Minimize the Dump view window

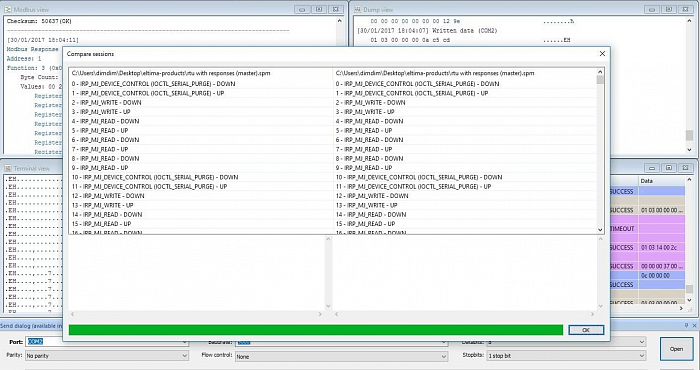click(652, 9)
